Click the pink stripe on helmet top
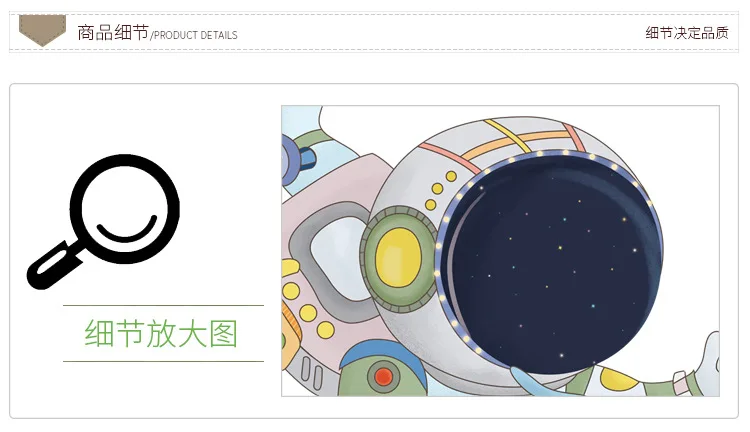This screenshot has width=750, height=432. tap(450, 157)
